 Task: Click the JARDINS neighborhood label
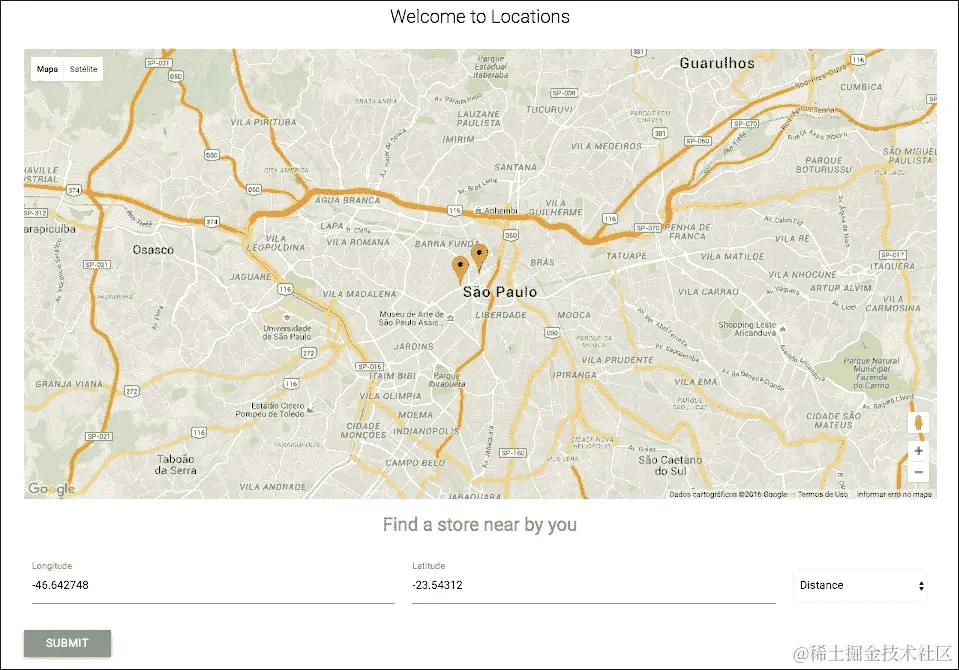413,346
